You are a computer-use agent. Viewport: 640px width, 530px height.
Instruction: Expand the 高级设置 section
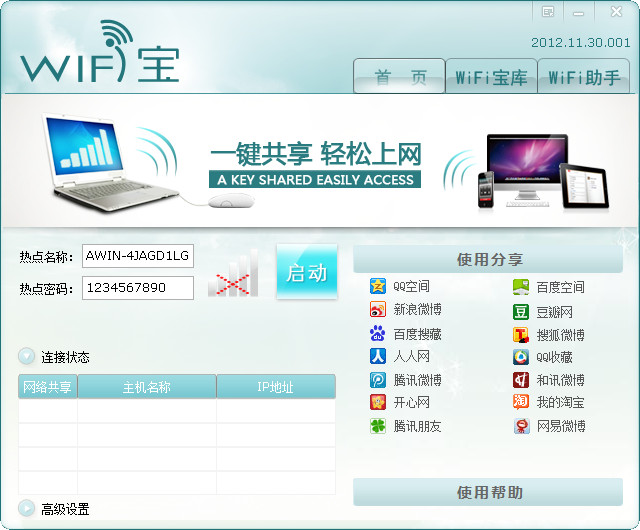tap(27, 508)
